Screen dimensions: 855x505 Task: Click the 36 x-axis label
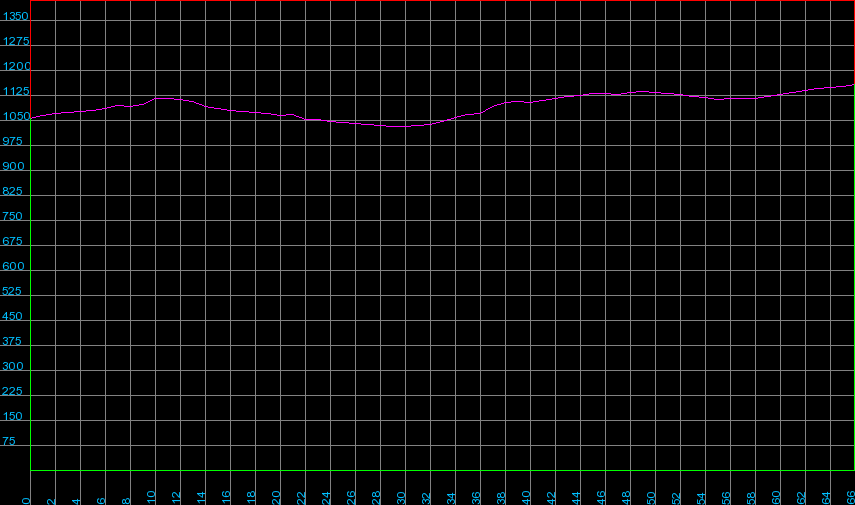pos(476,498)
